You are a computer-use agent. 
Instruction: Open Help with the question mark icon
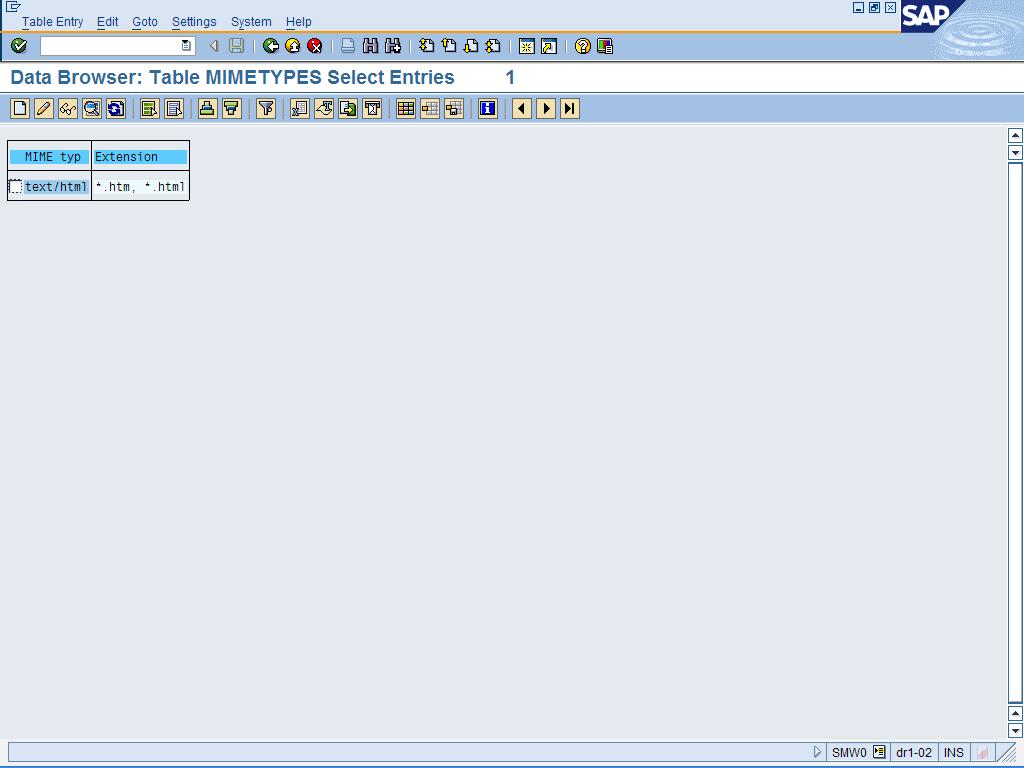point(583,46)
